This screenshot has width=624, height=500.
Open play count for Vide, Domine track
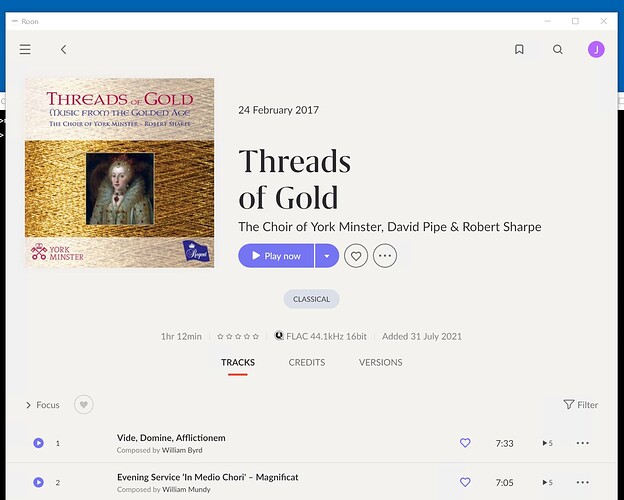pyautogui.click(x=548, y=443)
